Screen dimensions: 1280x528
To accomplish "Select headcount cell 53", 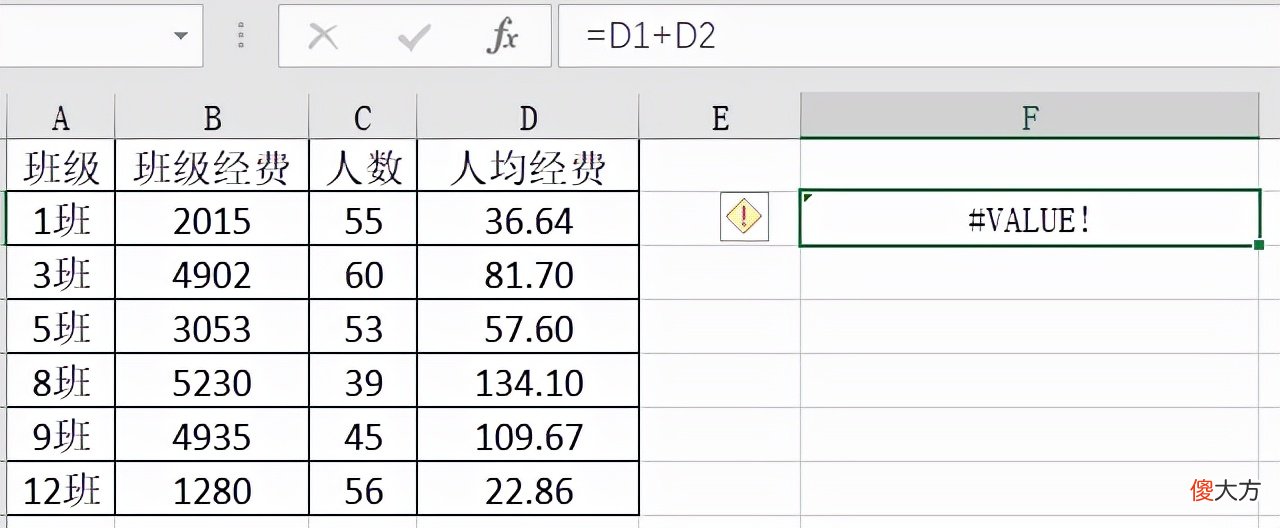I will point(363,327).
